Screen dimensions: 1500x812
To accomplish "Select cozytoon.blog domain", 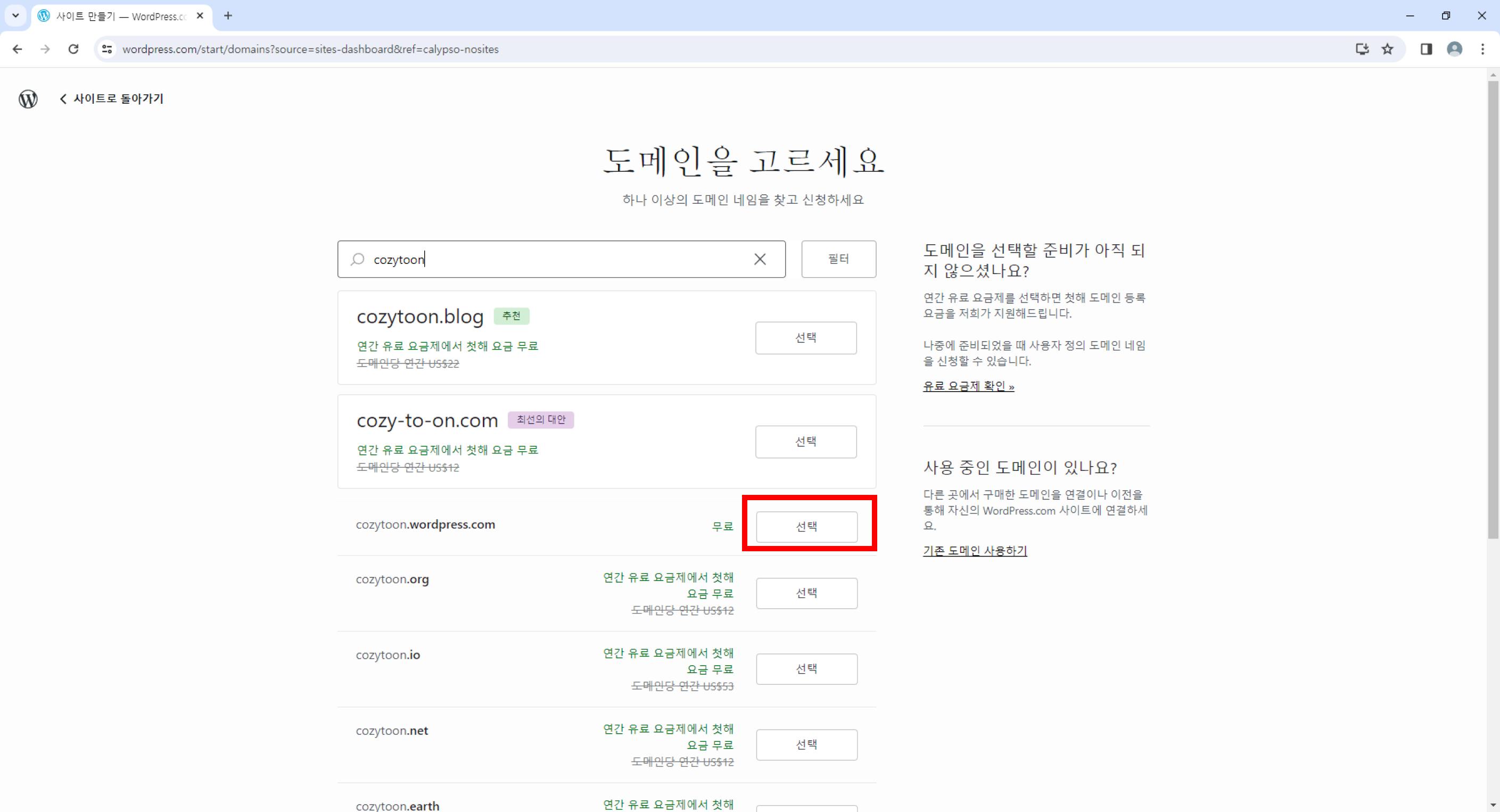I will pos(806,337).
